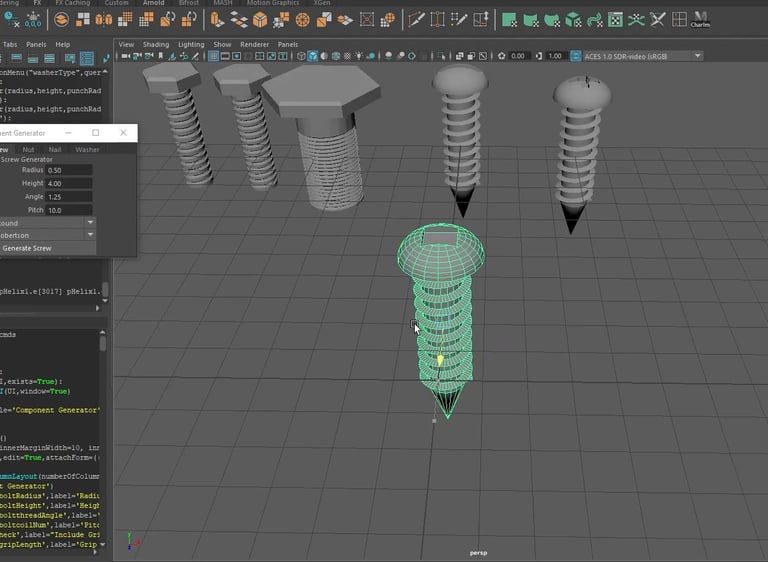768x562 pixels.
Task: Click the Cylindrical UV mapping green icon
Action: (531, 20)
